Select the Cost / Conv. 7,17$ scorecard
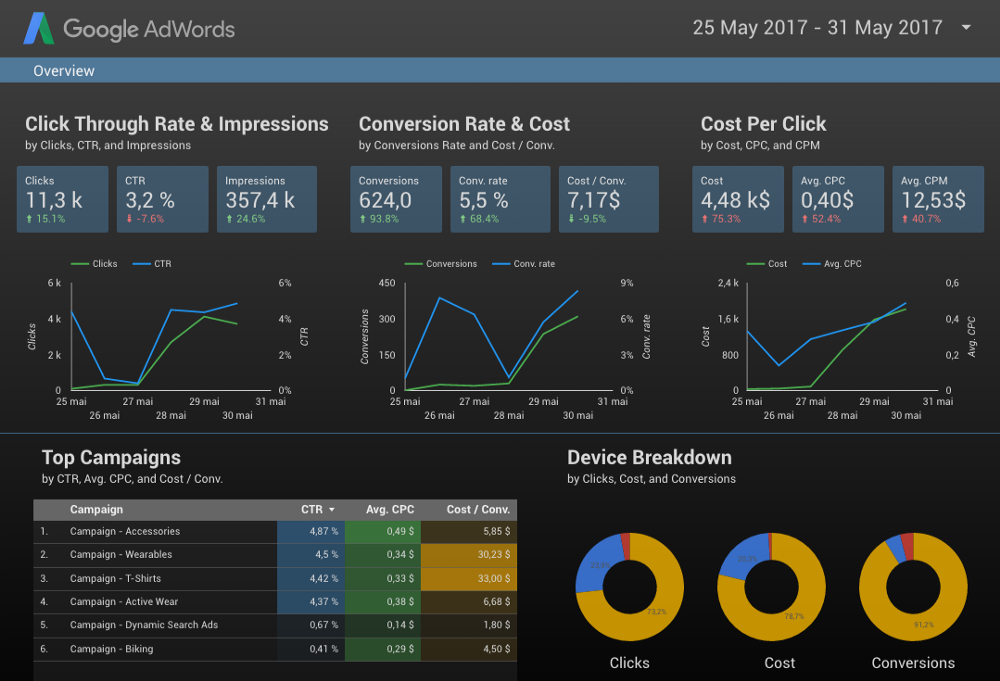Viewport: 1000px width, 681px height. pos(608,199)
